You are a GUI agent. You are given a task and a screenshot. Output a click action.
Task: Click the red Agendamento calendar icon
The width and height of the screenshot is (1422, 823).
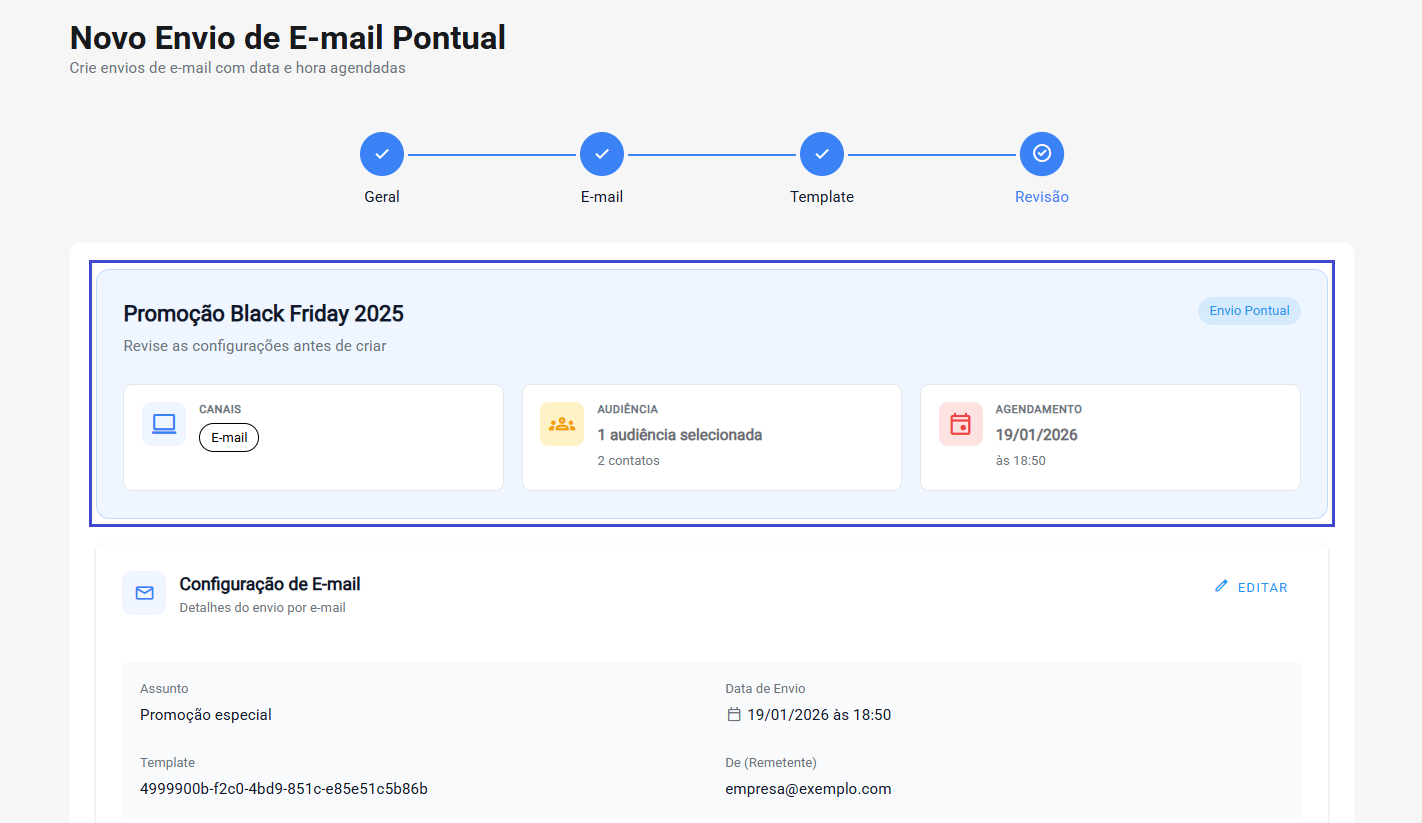pos(960,424)
